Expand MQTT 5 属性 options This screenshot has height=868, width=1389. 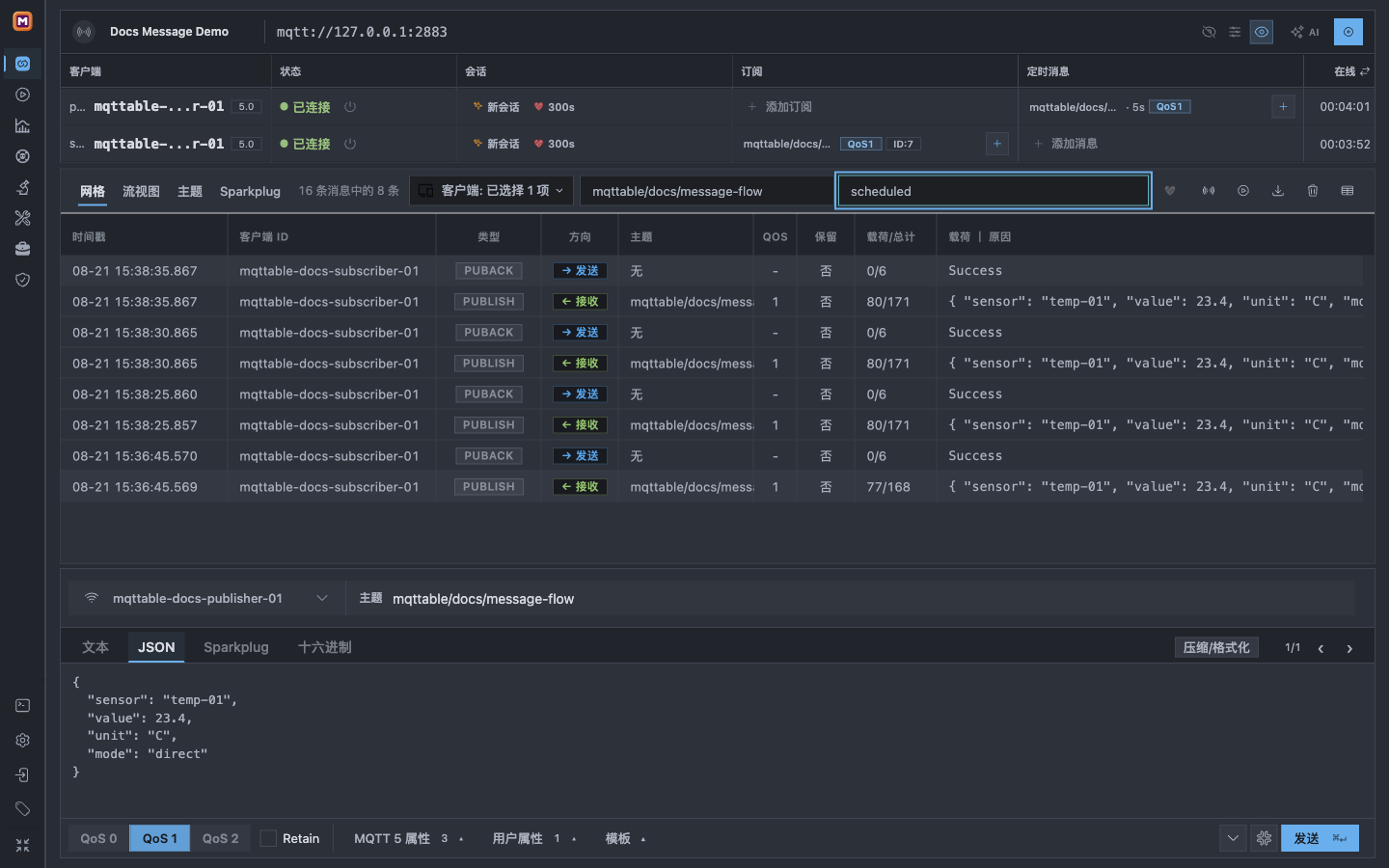coord(409,838)
